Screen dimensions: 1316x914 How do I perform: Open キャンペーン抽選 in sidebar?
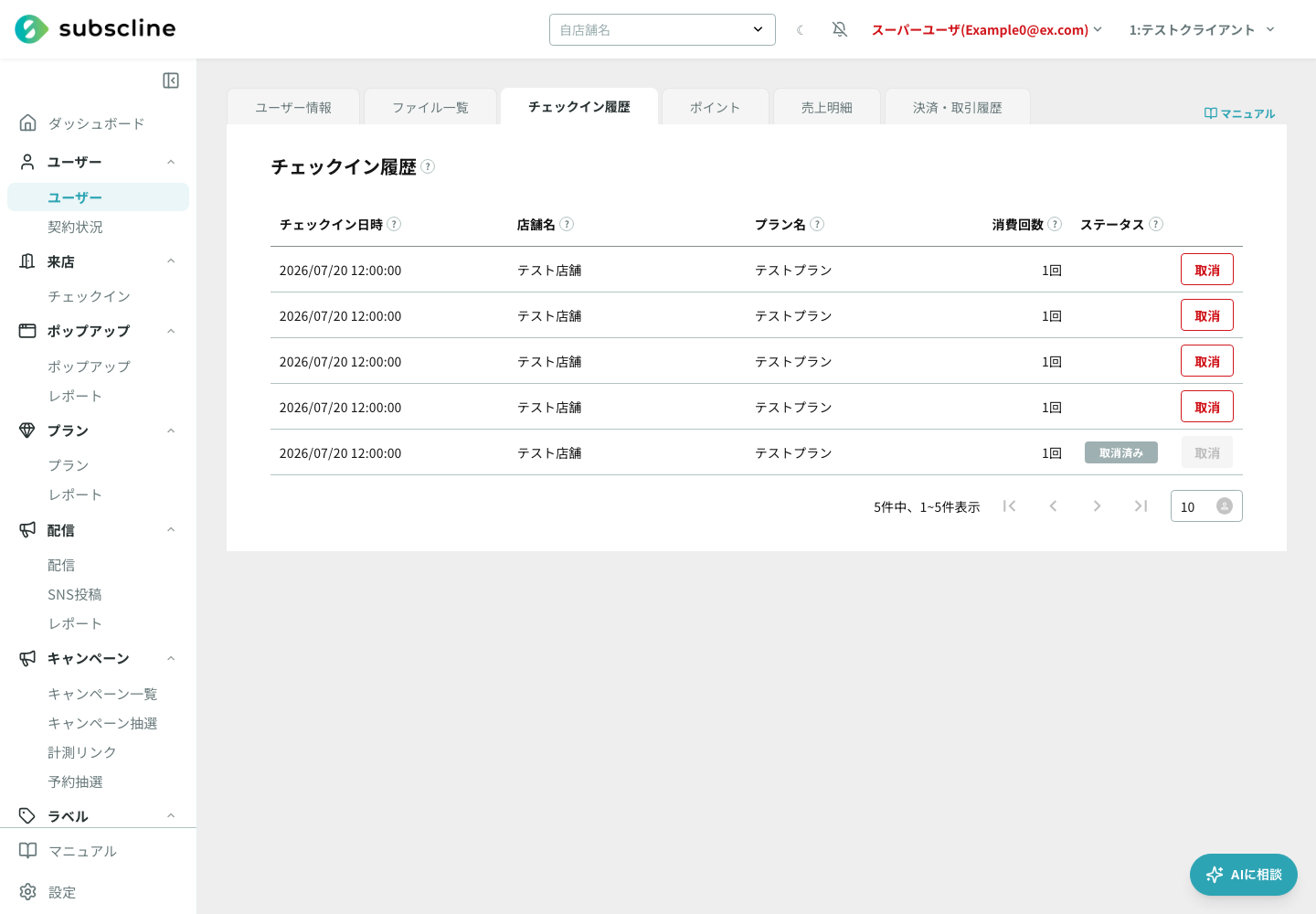click(102, 723)
